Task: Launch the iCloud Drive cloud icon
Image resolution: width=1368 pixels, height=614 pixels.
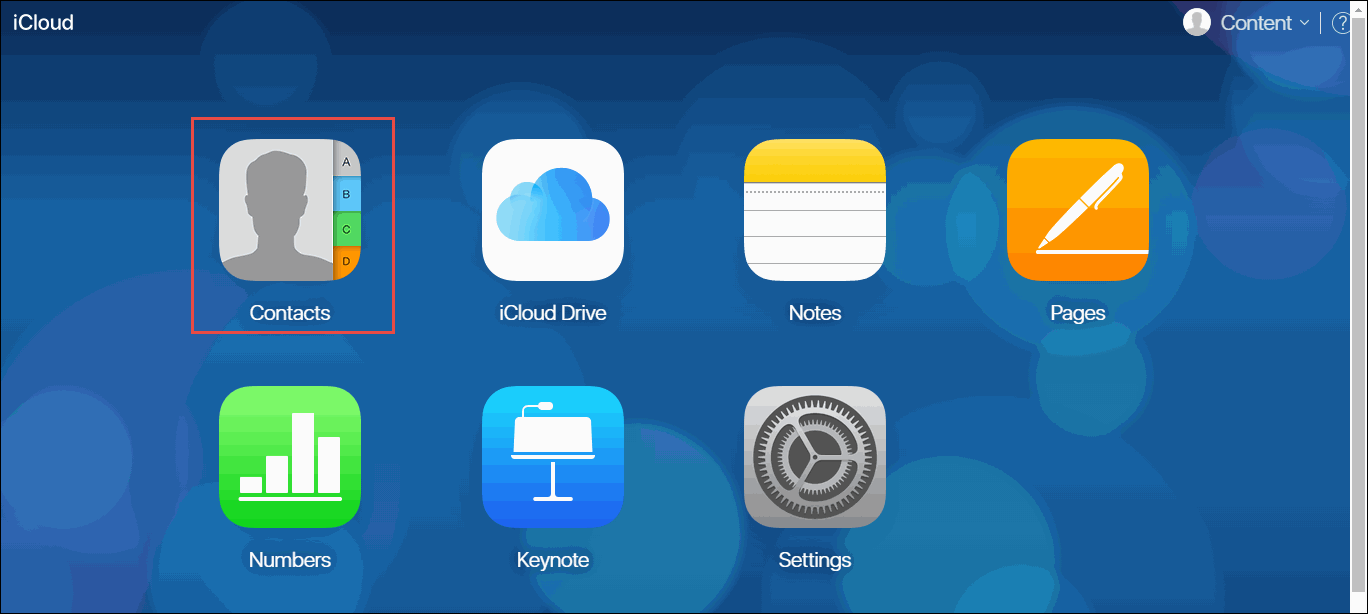Action: pos(553,210)
